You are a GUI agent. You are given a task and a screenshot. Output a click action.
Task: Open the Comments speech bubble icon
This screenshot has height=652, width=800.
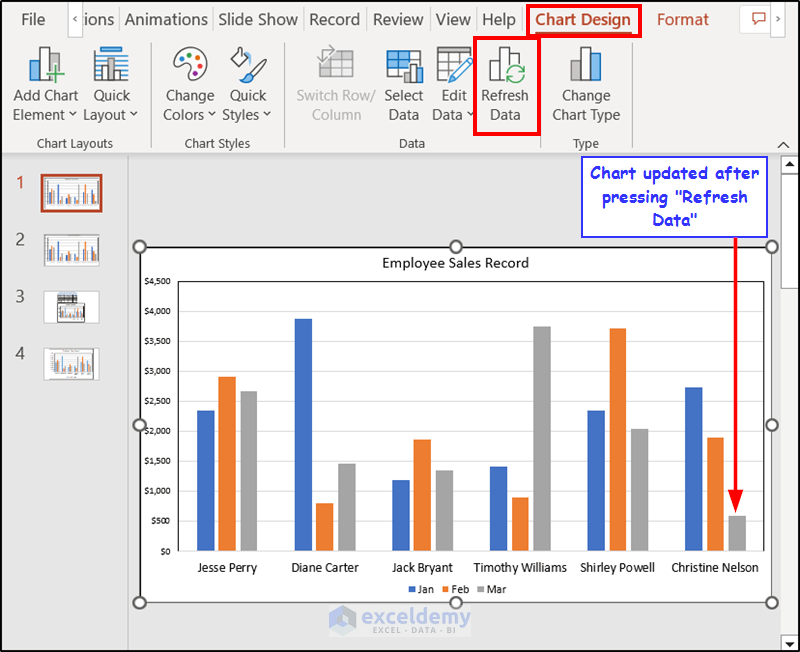pyautogui.click(x=759, y=19)
